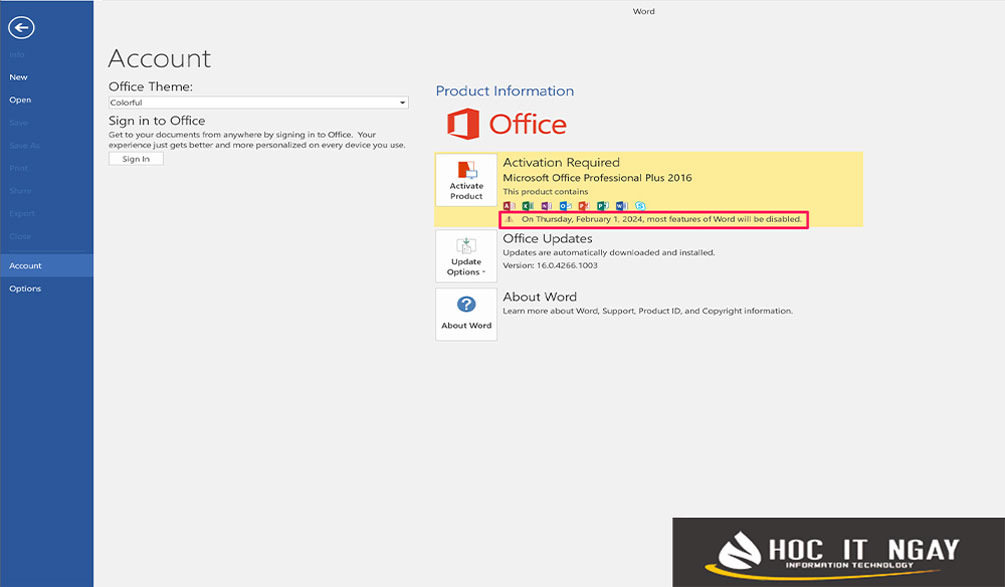
Task: Click the Office Updates heading
Action: pos(547,238)
